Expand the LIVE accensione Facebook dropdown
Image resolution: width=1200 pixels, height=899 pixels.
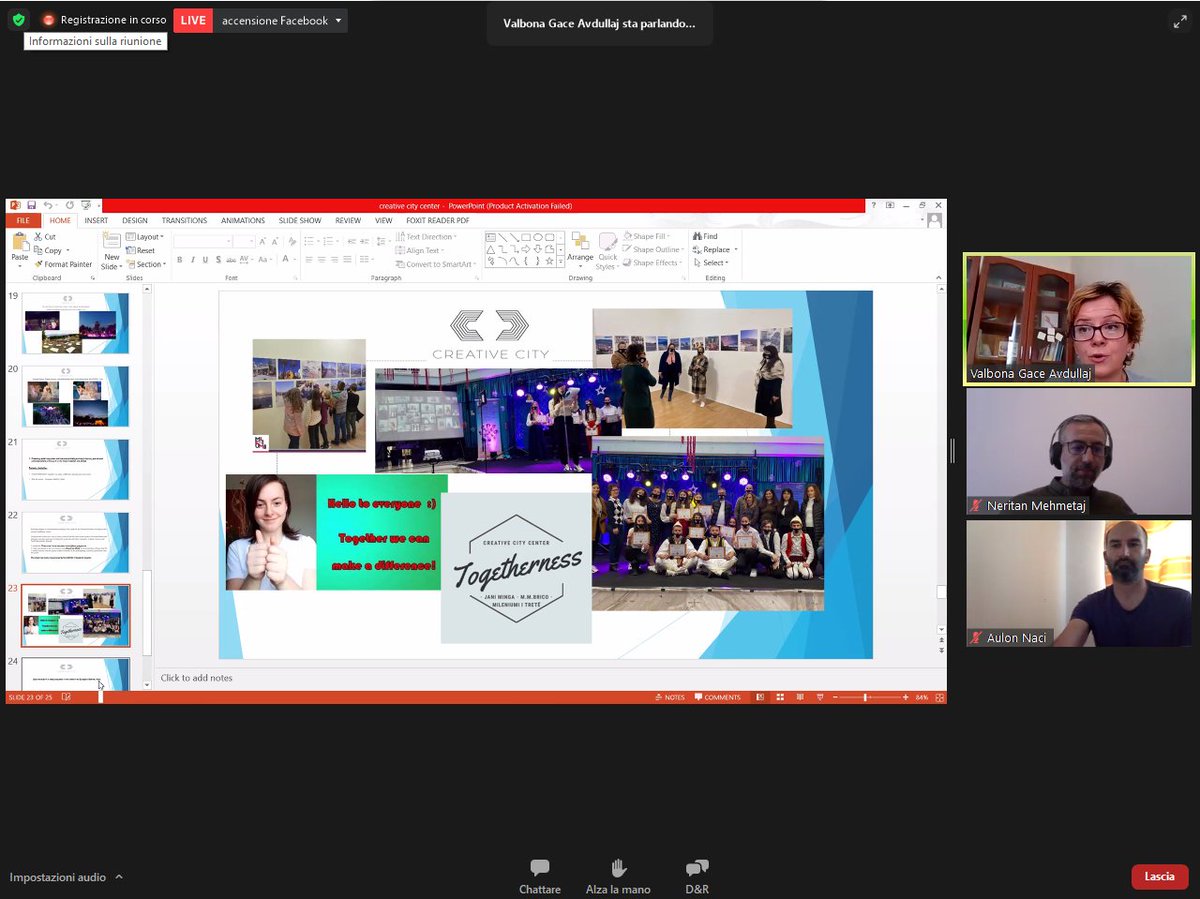[x=339, y=21]
